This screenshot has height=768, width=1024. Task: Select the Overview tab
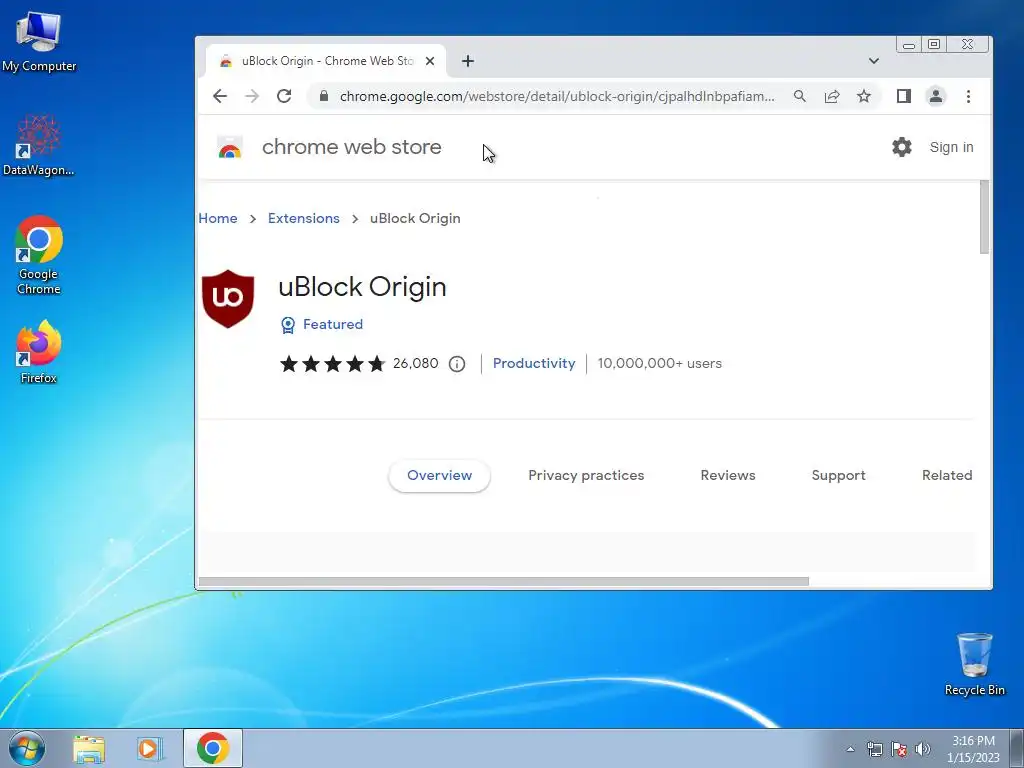(440, 475)
